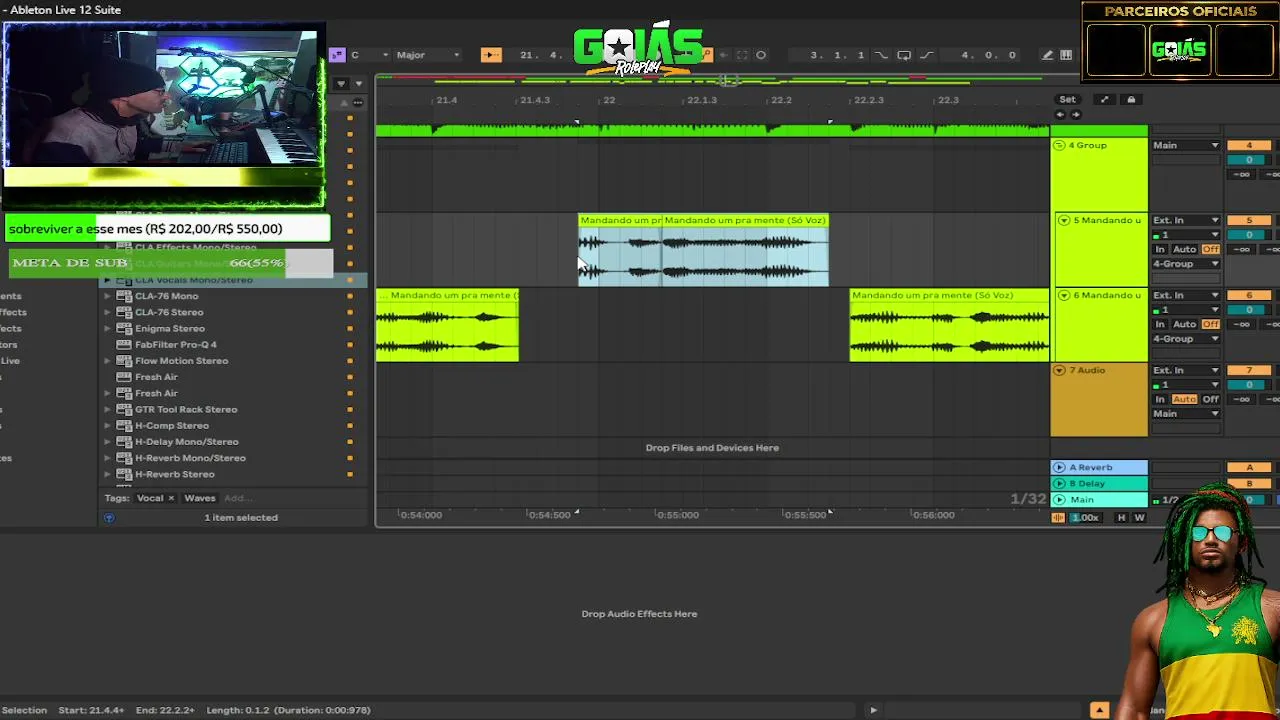Click the Set locator button
Image resolution: width=1280 pixels, height=720 pixels.
pos(1067,99)
